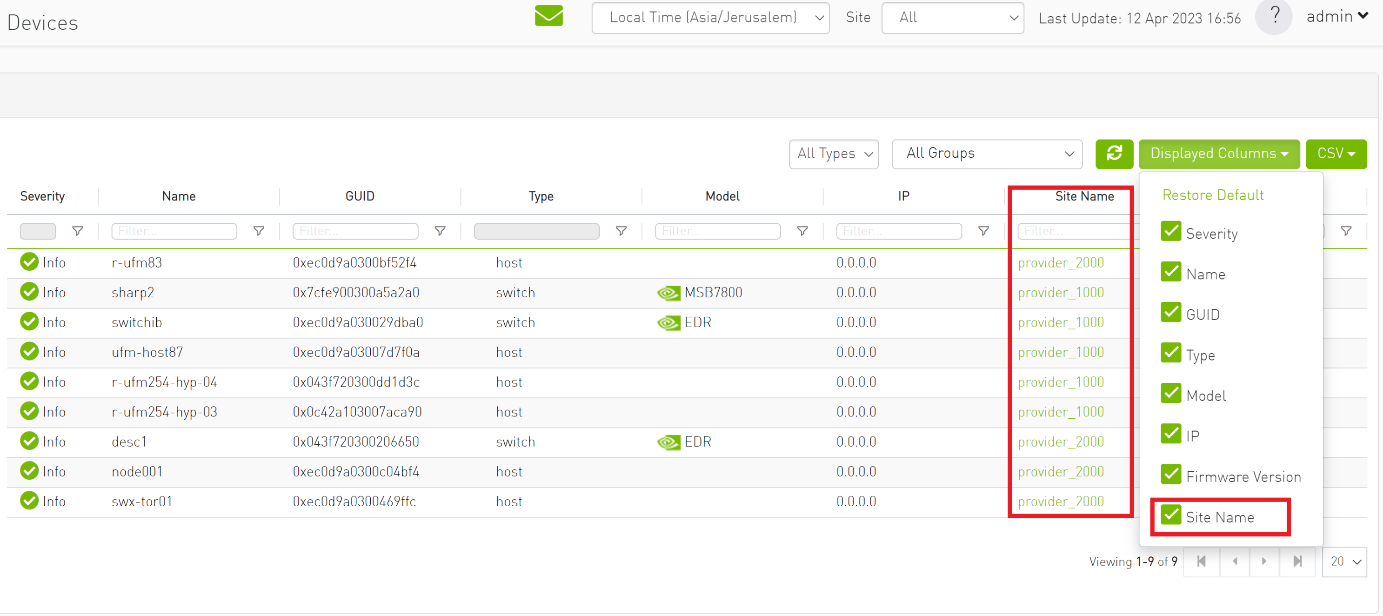This screenshot has width=1383, height=616.
Task: Open the All Types dropdown
Action: 833,153
